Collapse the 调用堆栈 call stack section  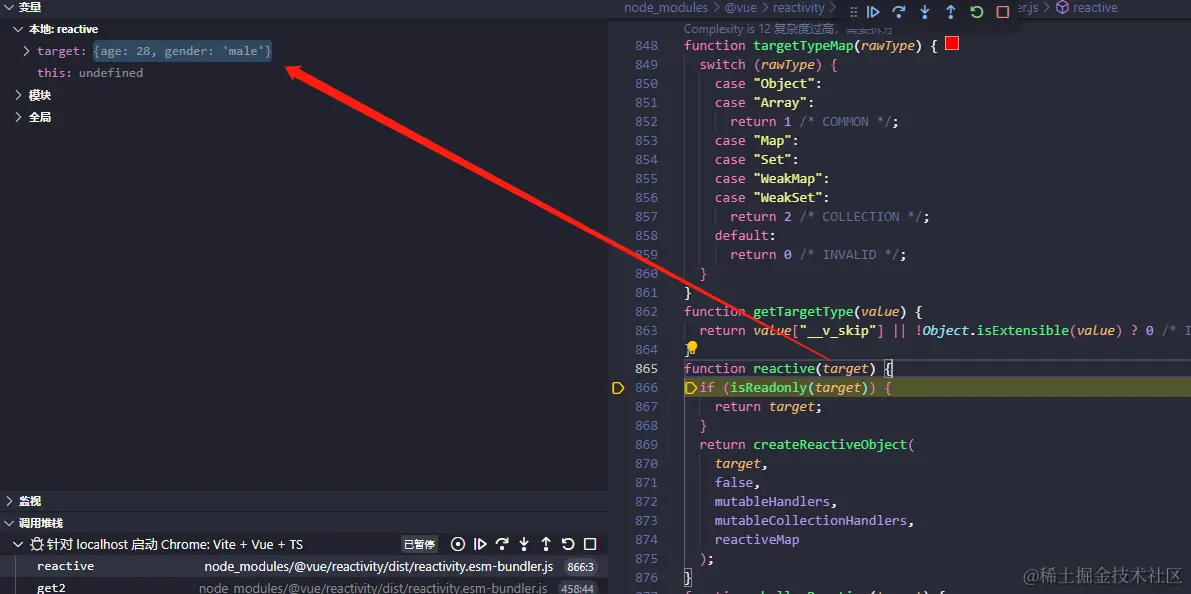pos(8,523)
